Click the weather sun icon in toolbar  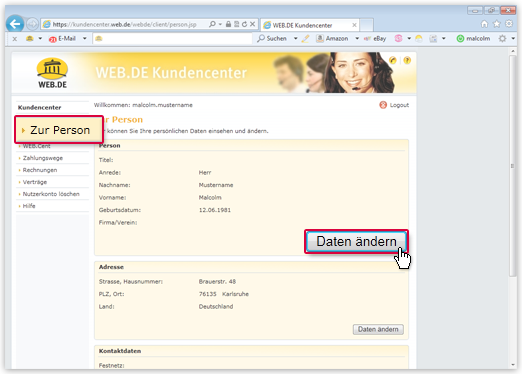tap(419, 39)
